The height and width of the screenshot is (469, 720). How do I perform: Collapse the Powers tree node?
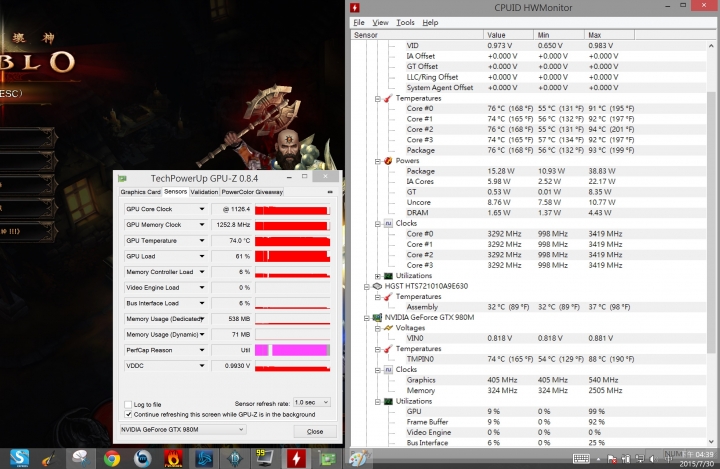click(x=377, y=161)
